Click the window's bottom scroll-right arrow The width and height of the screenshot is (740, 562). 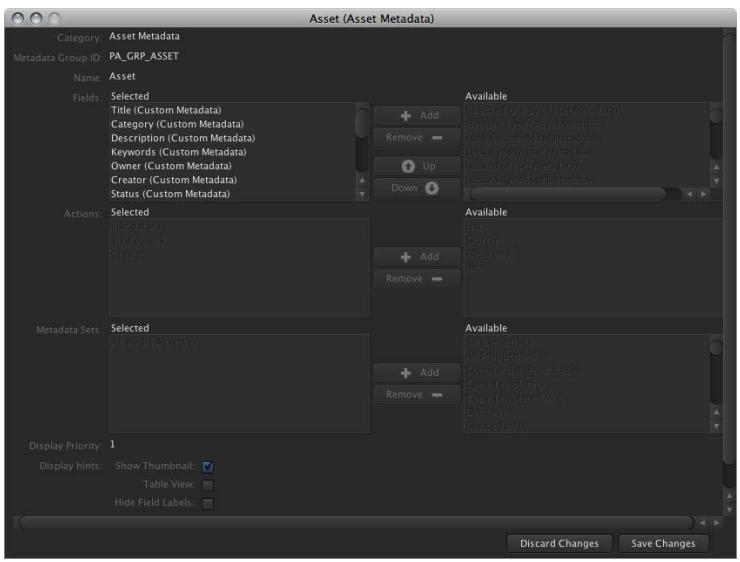pyautogui.click(x=717, y=522)
